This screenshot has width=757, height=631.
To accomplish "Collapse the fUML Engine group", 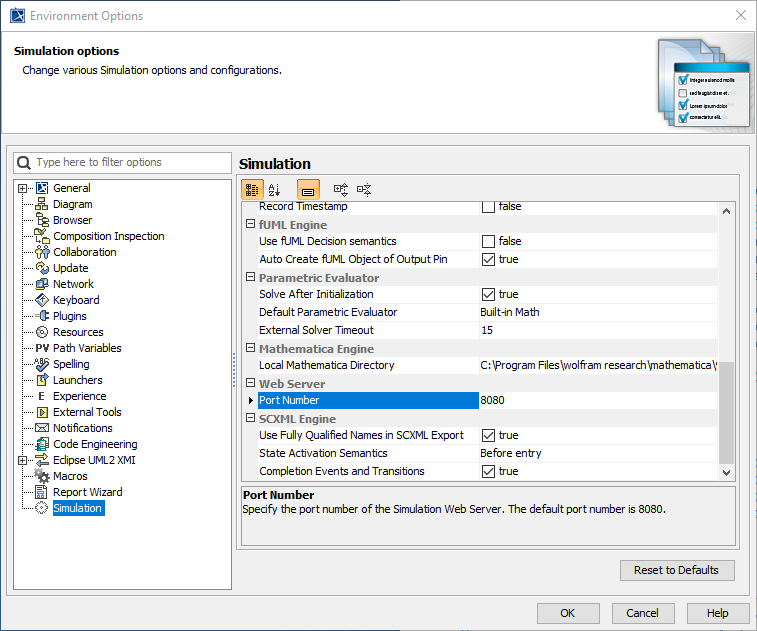I will click(250, 224).
